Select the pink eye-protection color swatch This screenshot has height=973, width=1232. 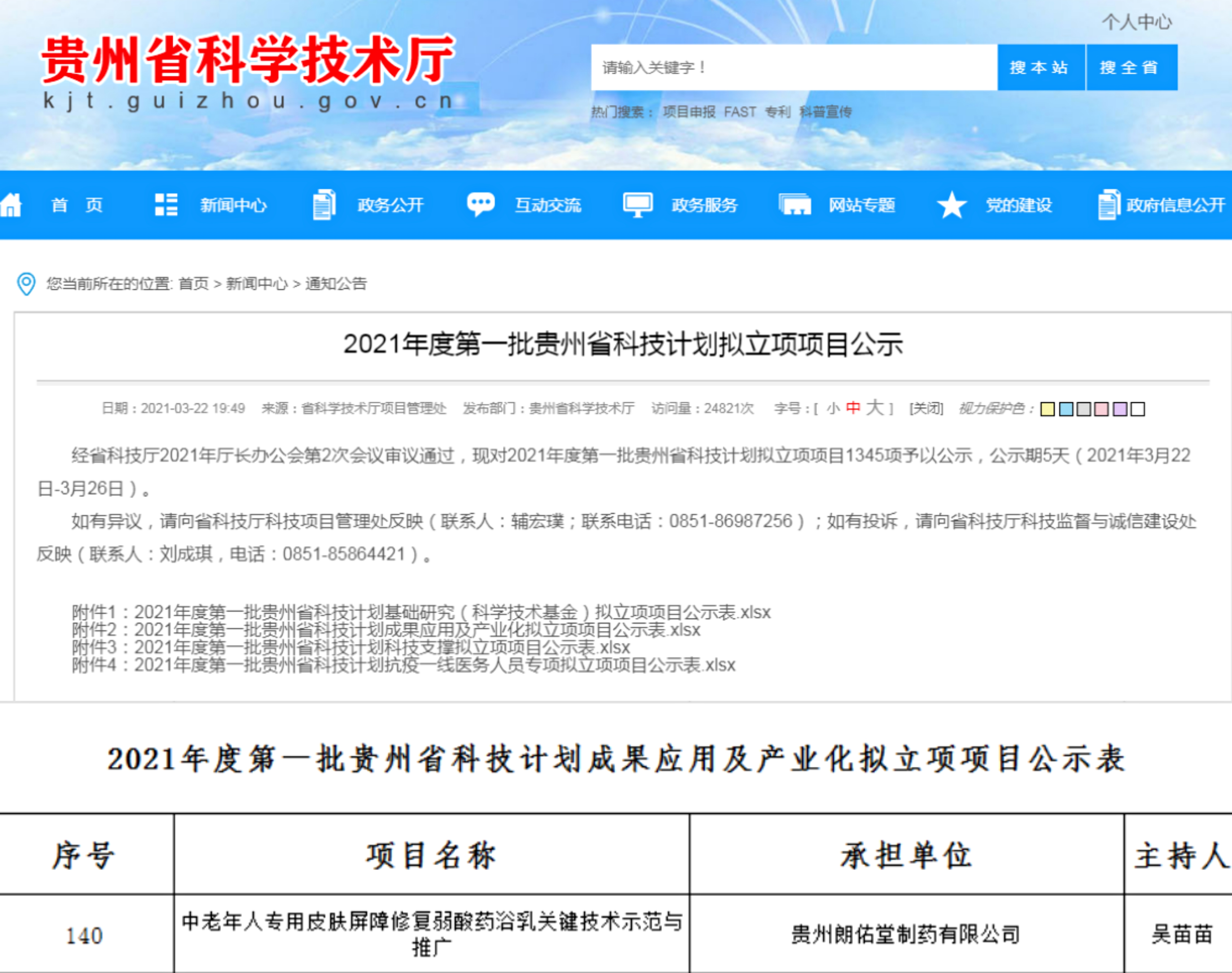pyautogui.click(x=1102, y=409)
